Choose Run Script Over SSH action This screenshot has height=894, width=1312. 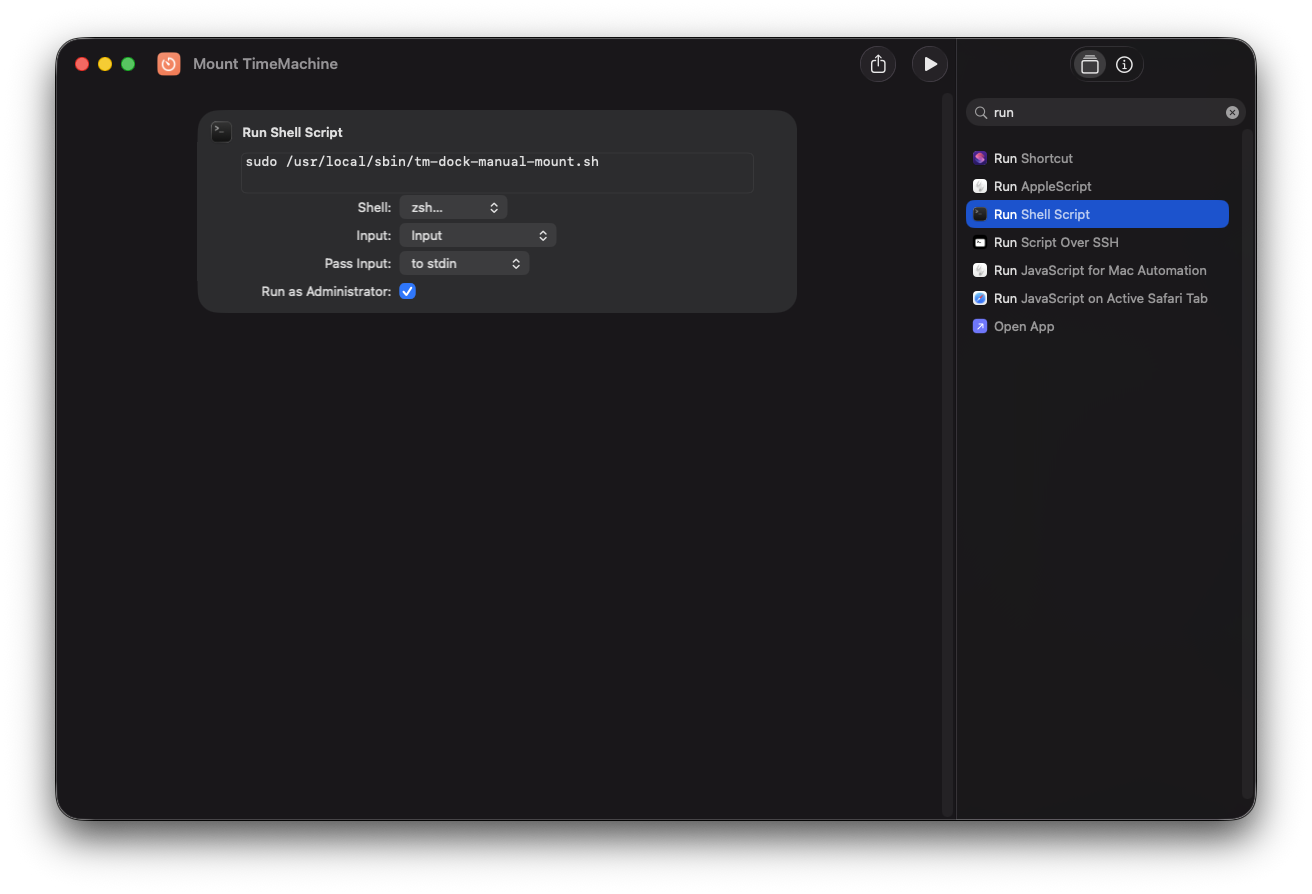tap(1055, 242)
